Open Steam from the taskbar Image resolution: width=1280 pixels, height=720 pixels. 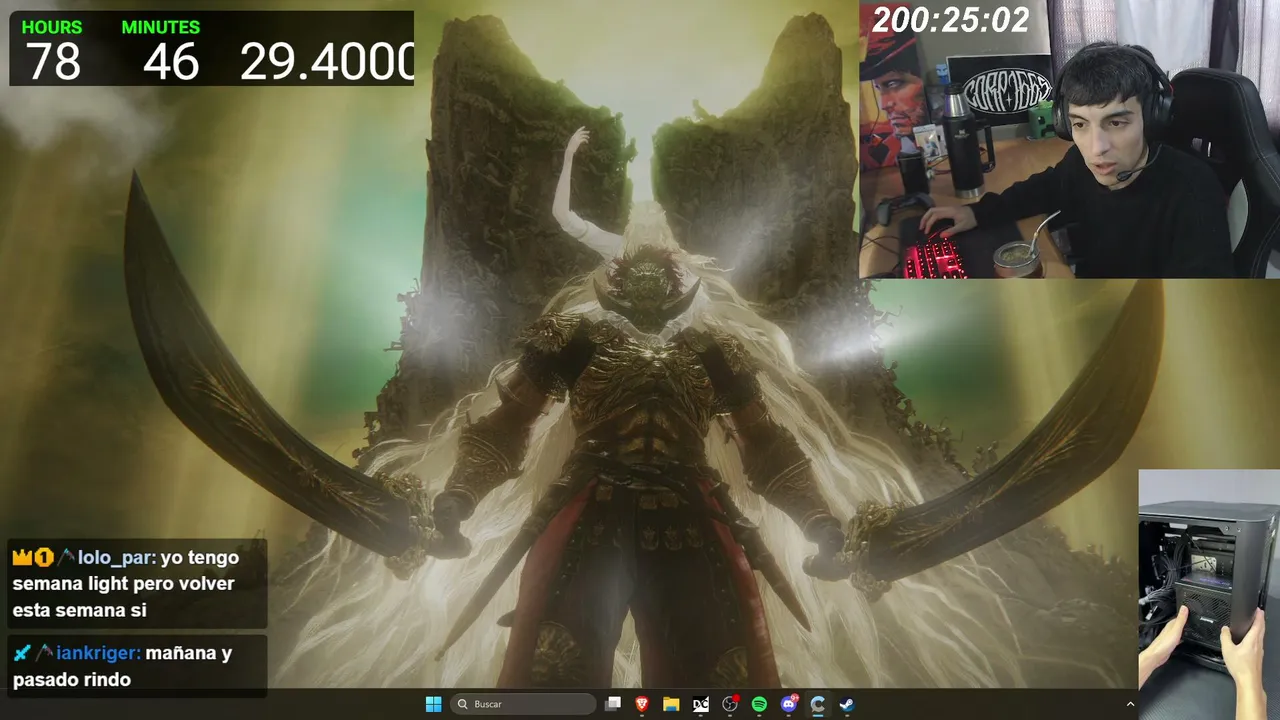coord(847,704)
